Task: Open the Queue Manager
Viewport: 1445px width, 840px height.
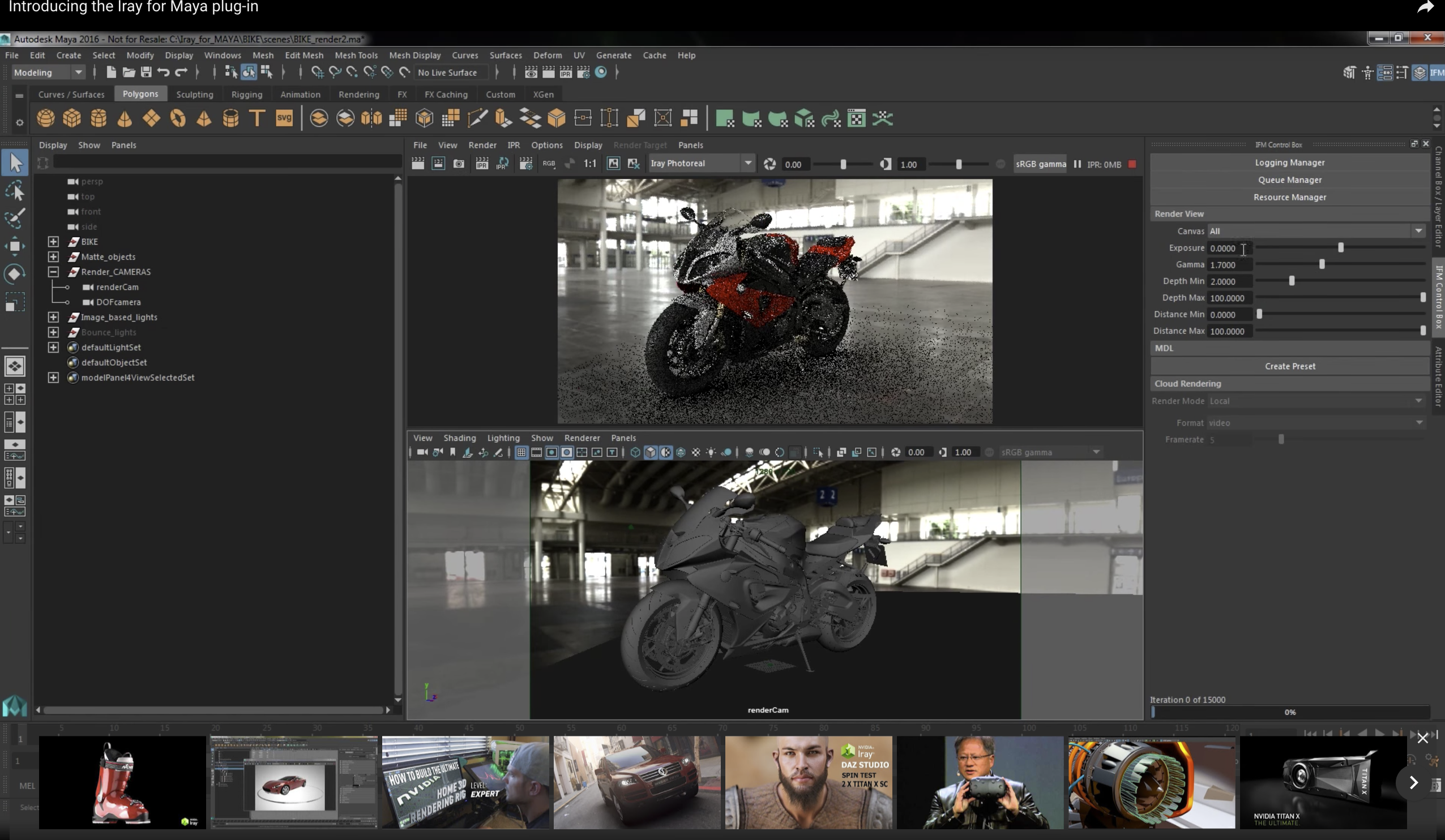Action: pyautogui.click(x=1290, y=179)
